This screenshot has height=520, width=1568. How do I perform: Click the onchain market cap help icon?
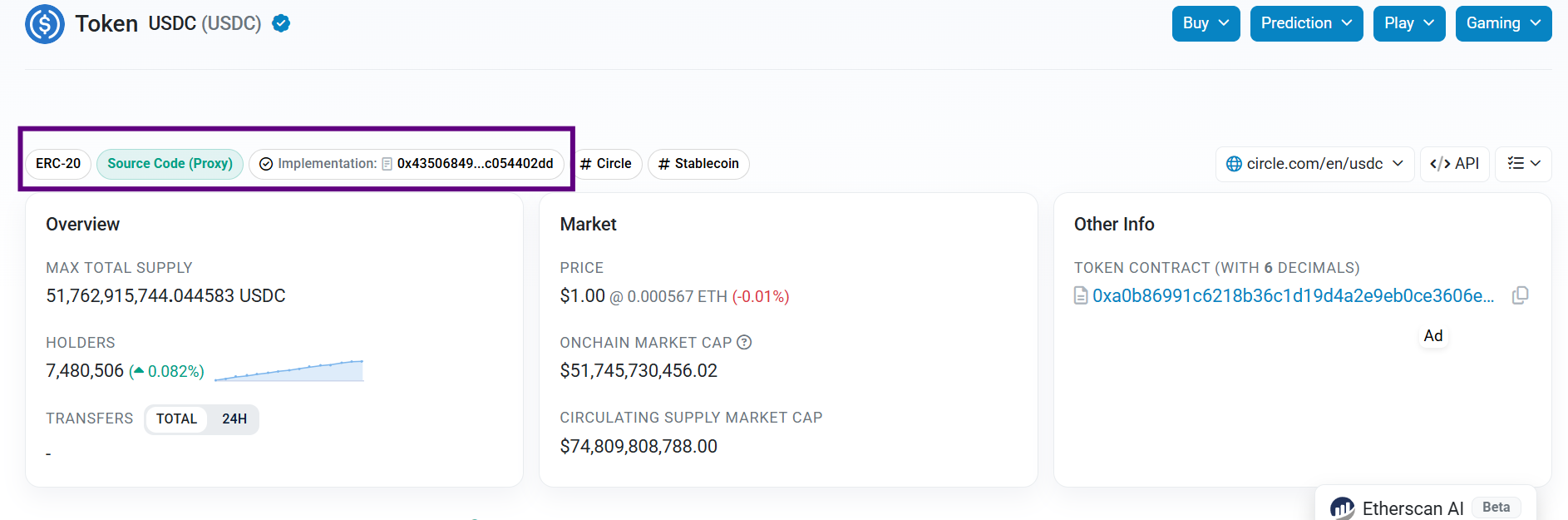(x=745, y=342)
